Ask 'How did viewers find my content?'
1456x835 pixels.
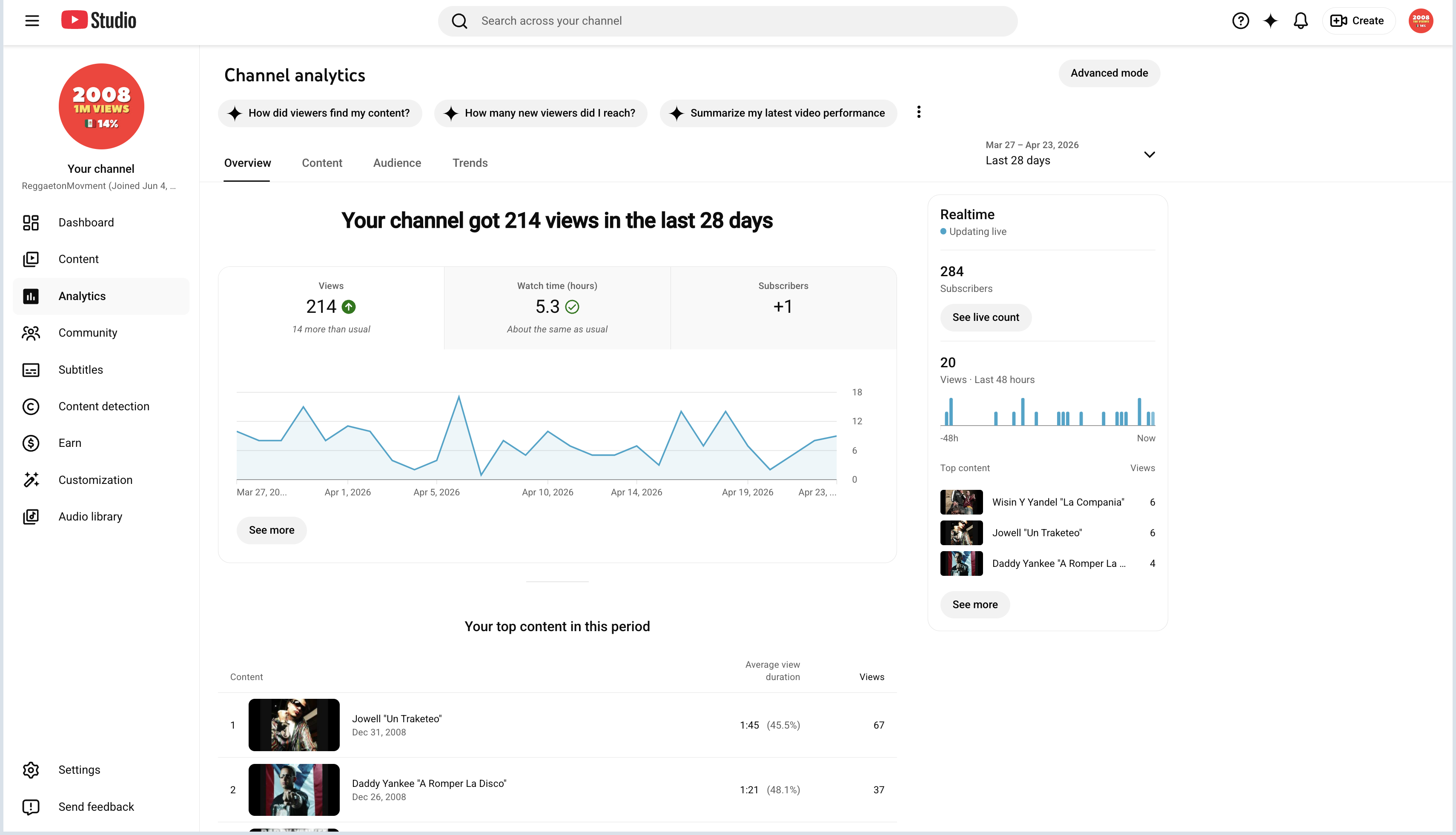coord(320,113)
